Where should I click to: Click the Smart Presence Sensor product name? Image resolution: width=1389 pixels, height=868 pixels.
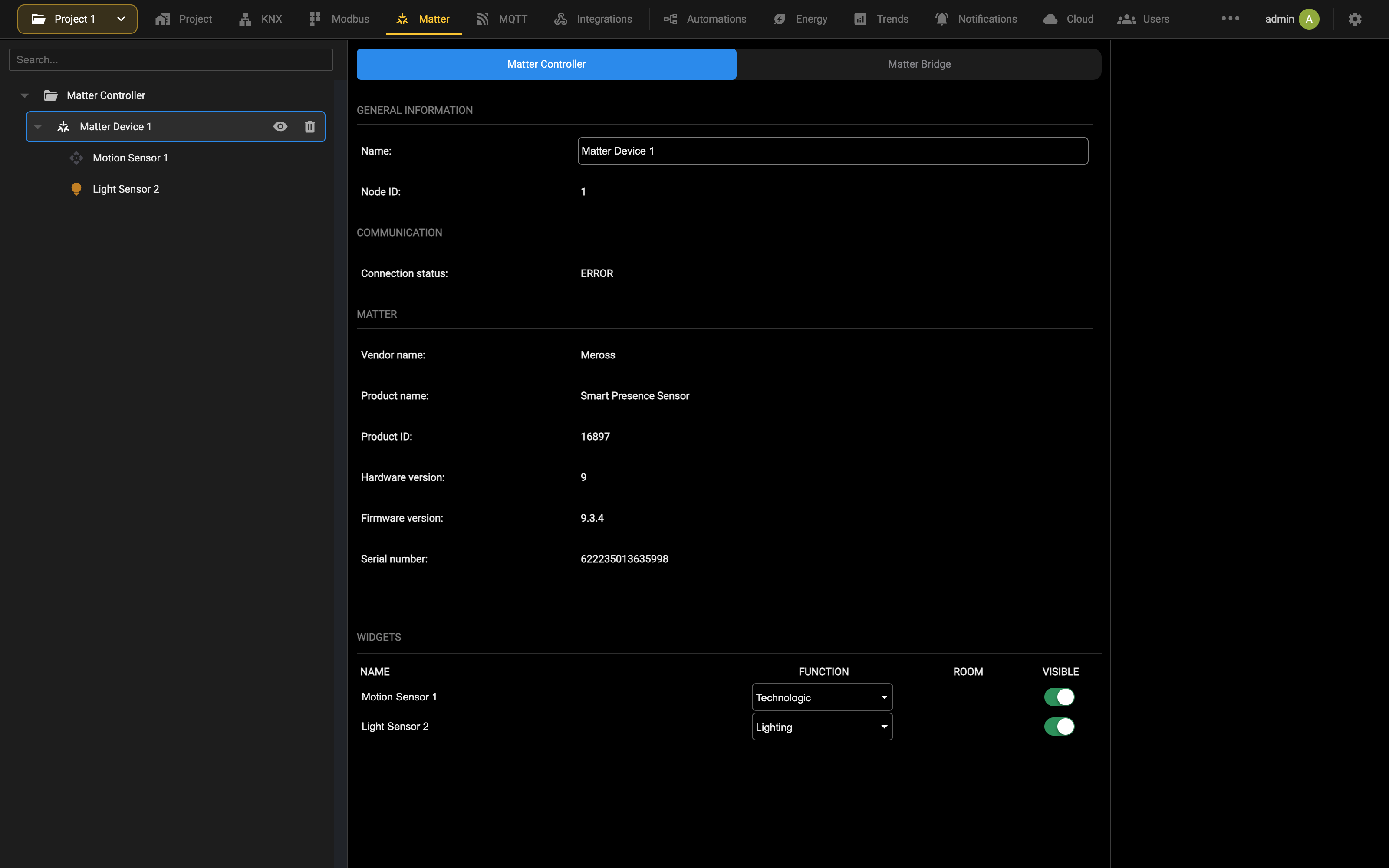pyautogui.click(x=635, y=396)
